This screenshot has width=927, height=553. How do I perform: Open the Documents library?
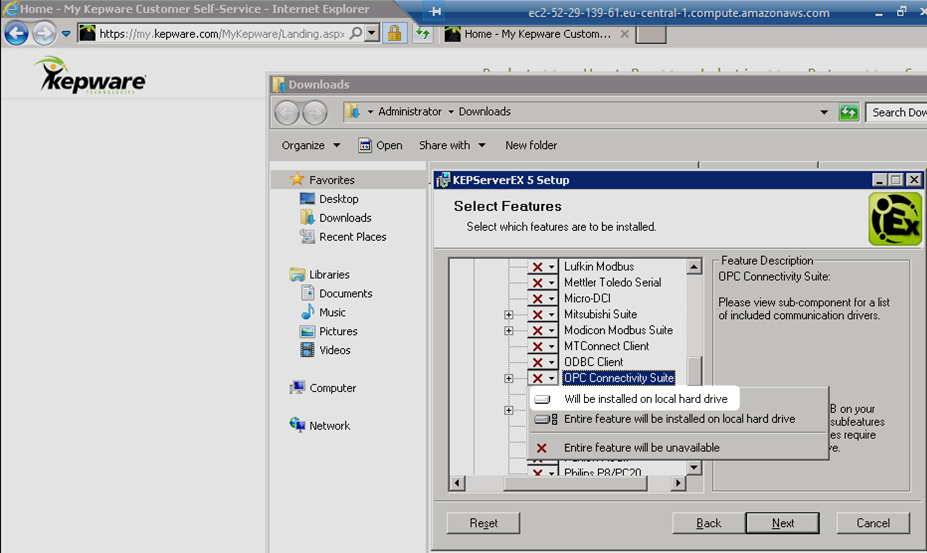click(346, 293)
